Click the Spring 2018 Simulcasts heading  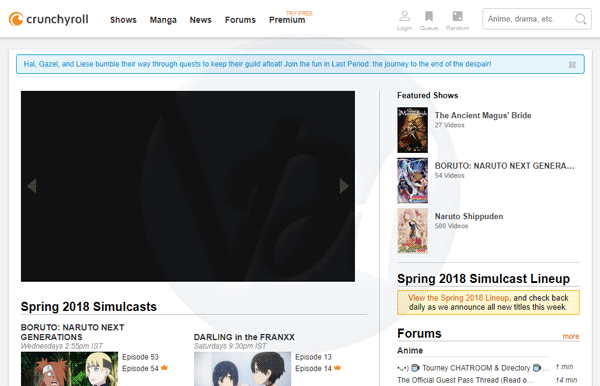coord(89,306)
